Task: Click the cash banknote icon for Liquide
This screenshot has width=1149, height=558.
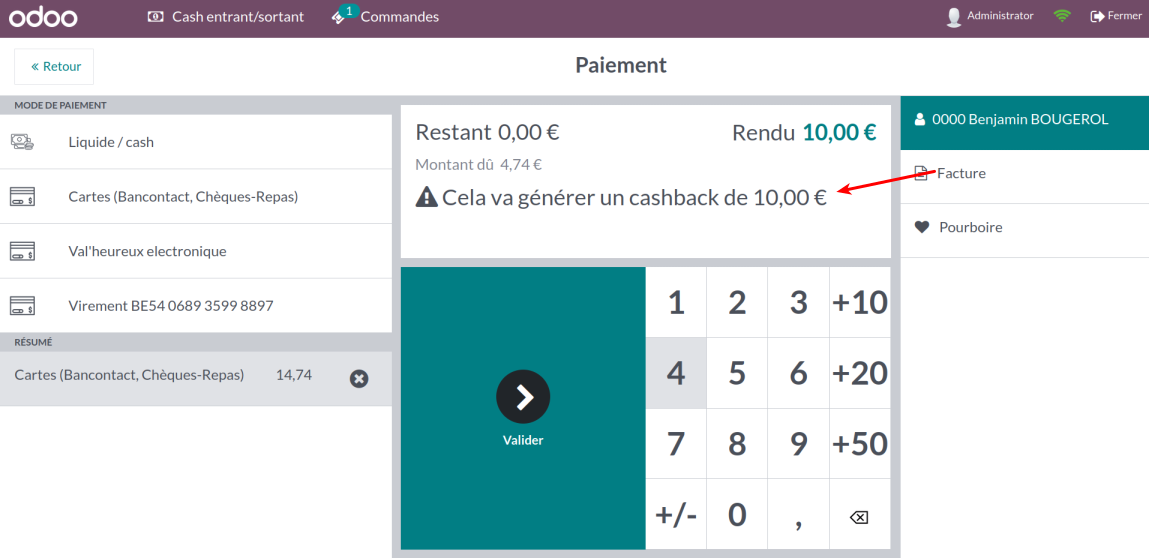Action: click(22, 142)
